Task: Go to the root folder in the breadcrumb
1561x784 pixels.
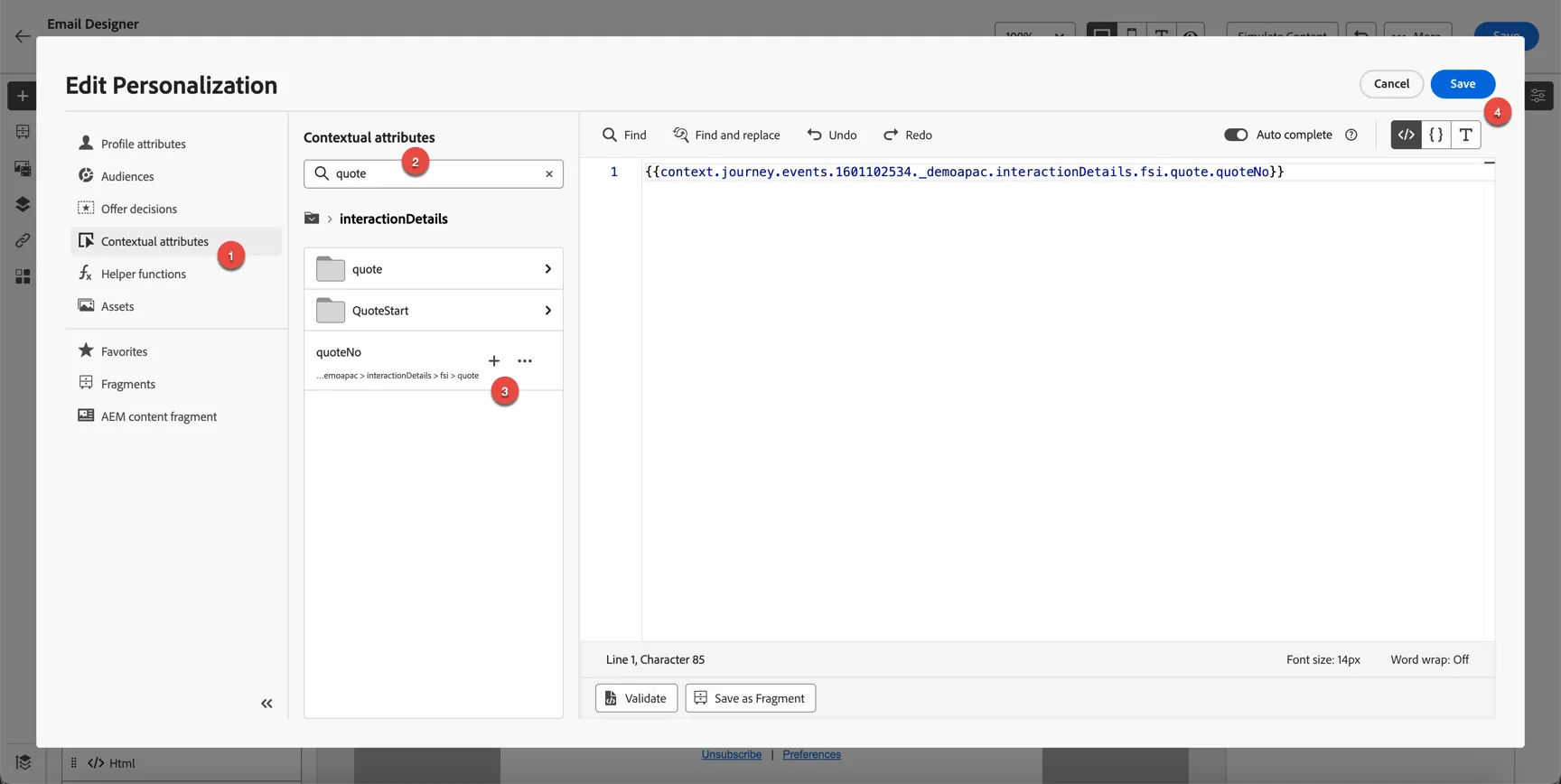Action: (x=312, y=219)
